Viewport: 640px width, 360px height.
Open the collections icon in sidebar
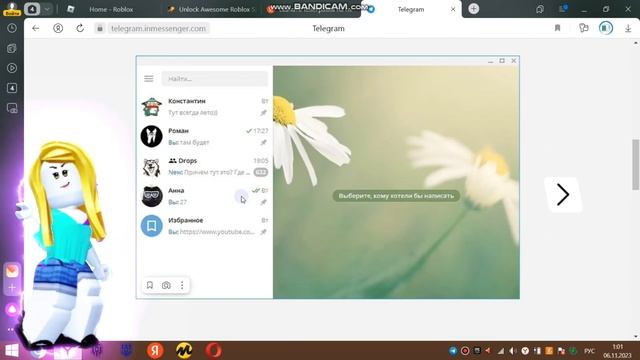(12, 48)
